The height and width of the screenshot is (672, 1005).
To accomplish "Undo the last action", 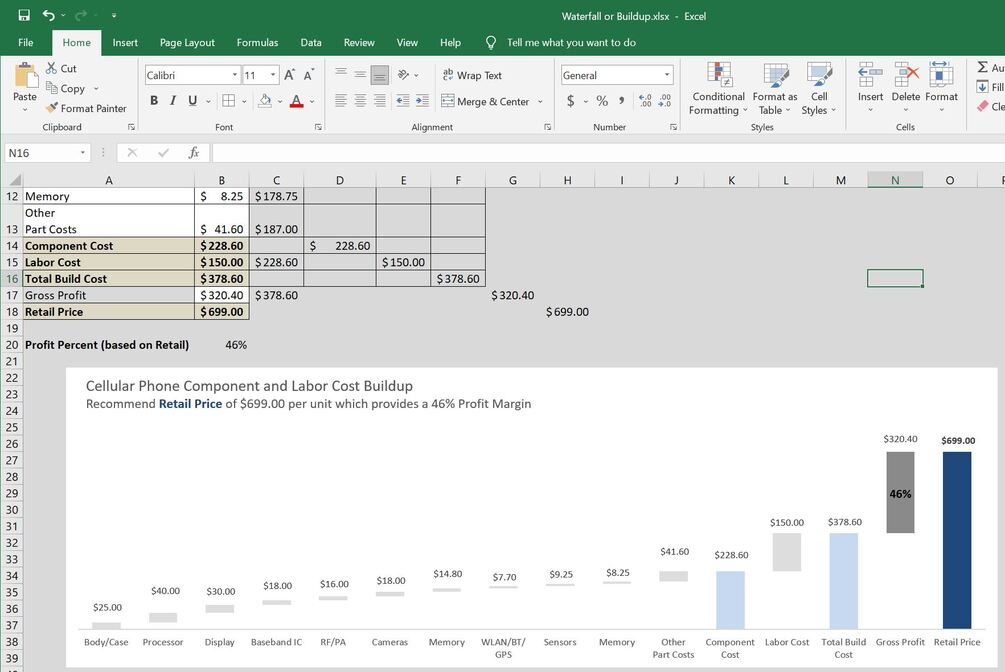I will 49,15.
